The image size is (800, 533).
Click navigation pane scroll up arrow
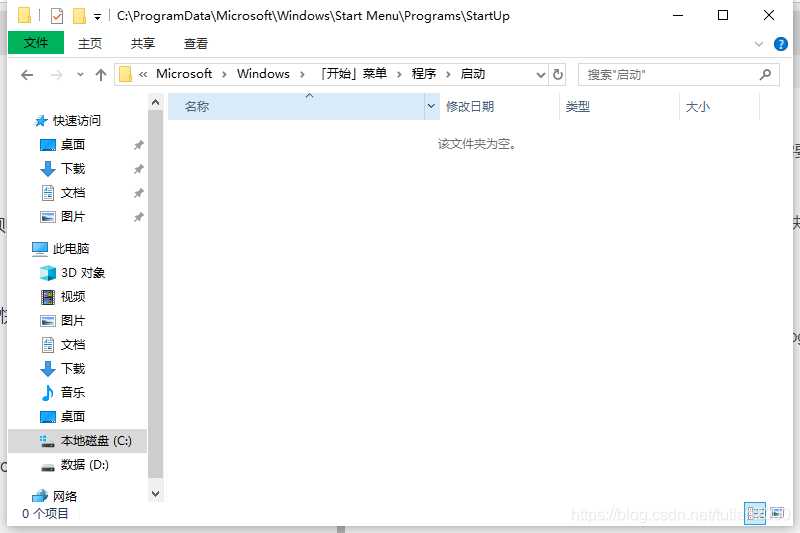pos(156,102)
